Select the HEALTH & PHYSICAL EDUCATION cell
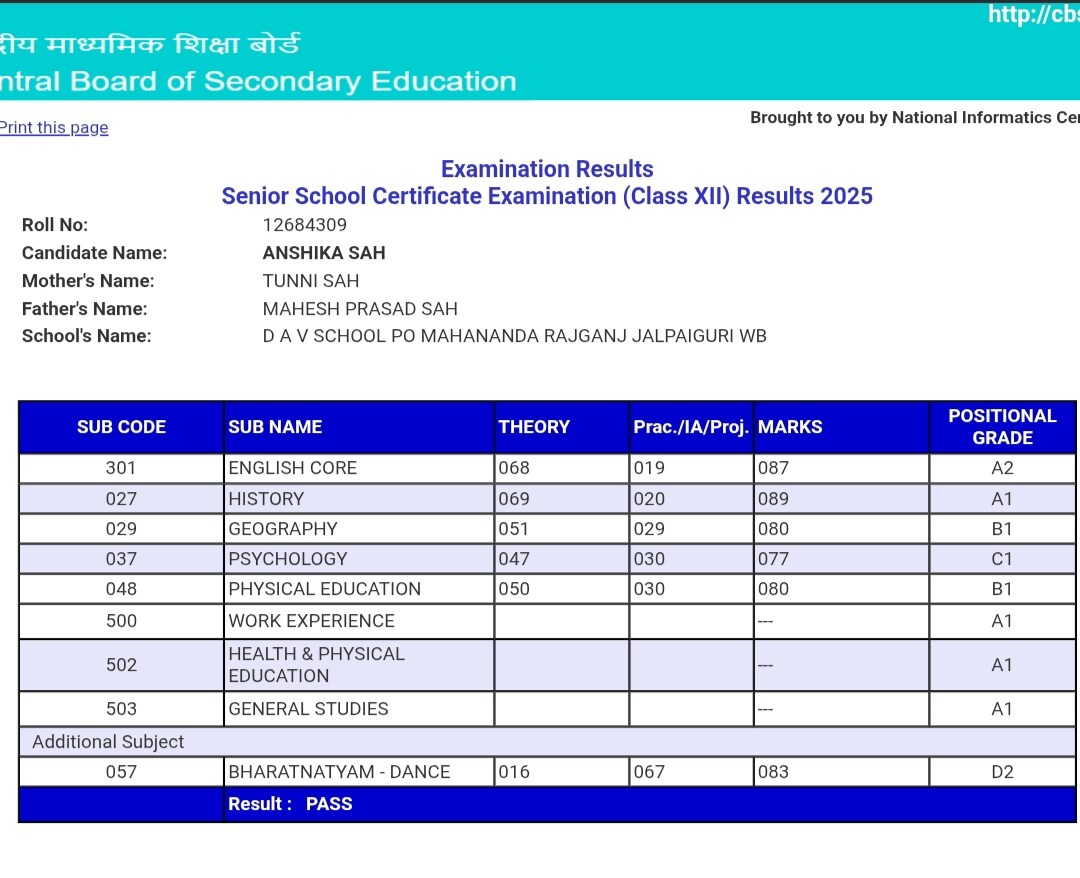Viewport: 1080px width, 878px height. [x=316, y=665]
